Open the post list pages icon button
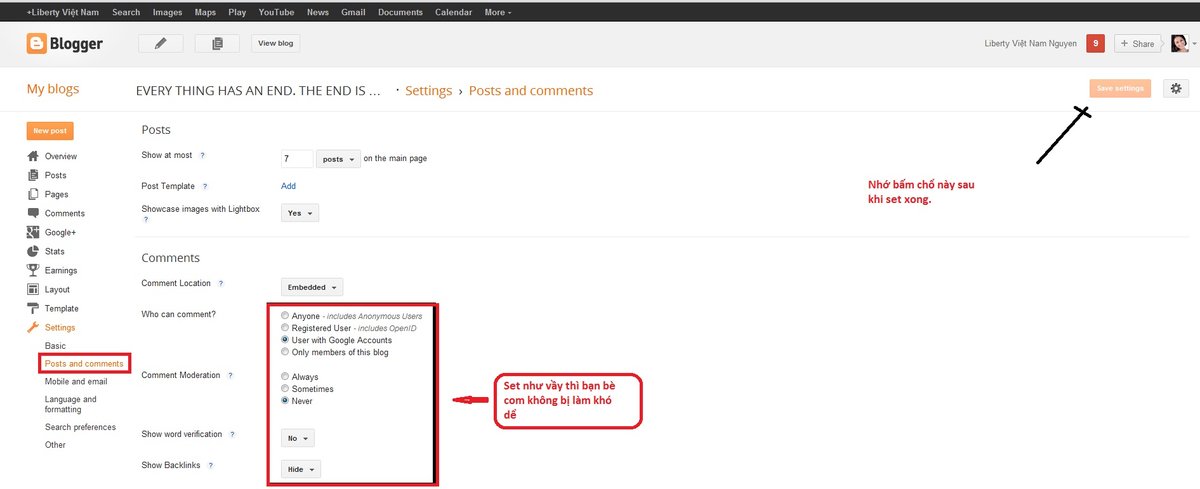The width and height of the screenshot is (1200, 489). pyautogui.click(x=217, y=43)
